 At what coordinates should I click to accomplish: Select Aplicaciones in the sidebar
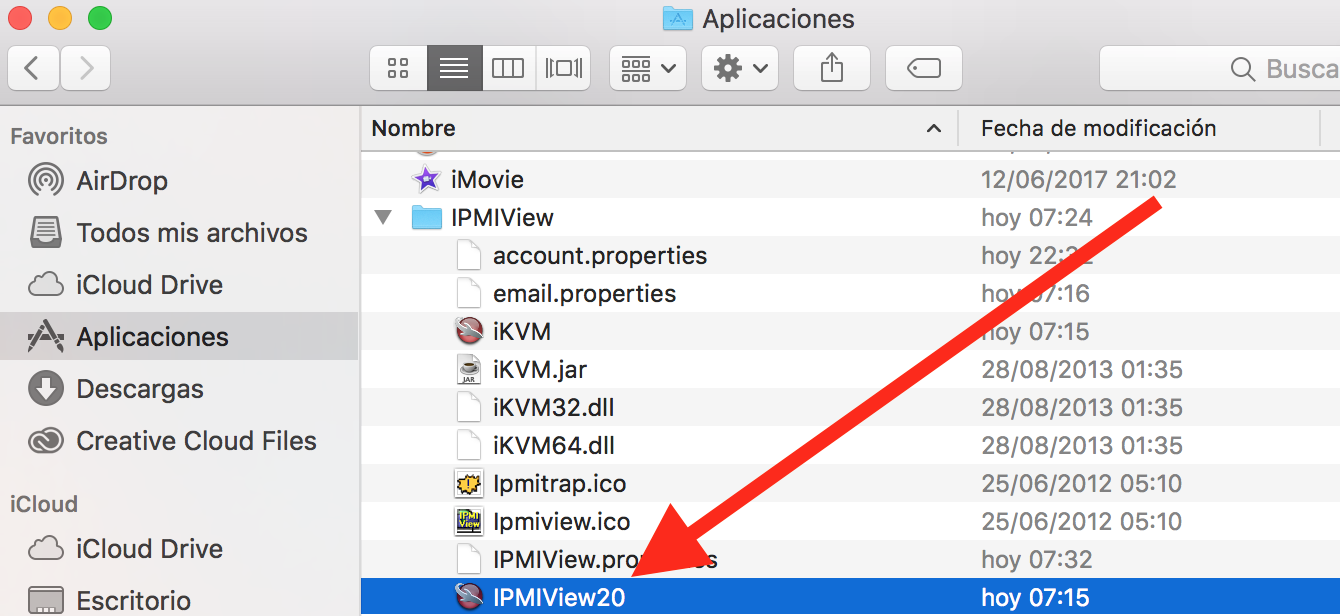click(179, 337)
